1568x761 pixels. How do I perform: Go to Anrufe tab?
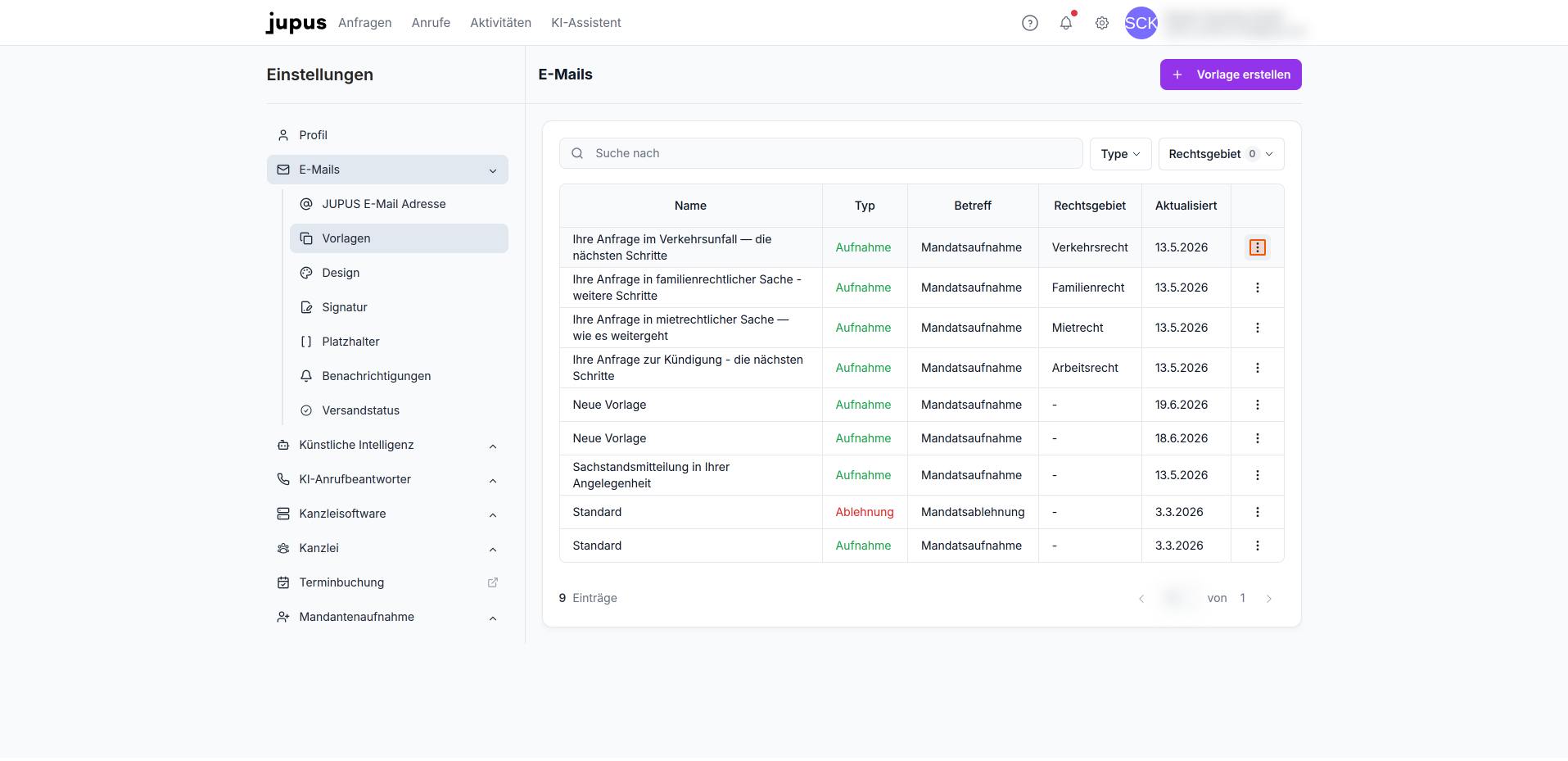coord(431,23)
